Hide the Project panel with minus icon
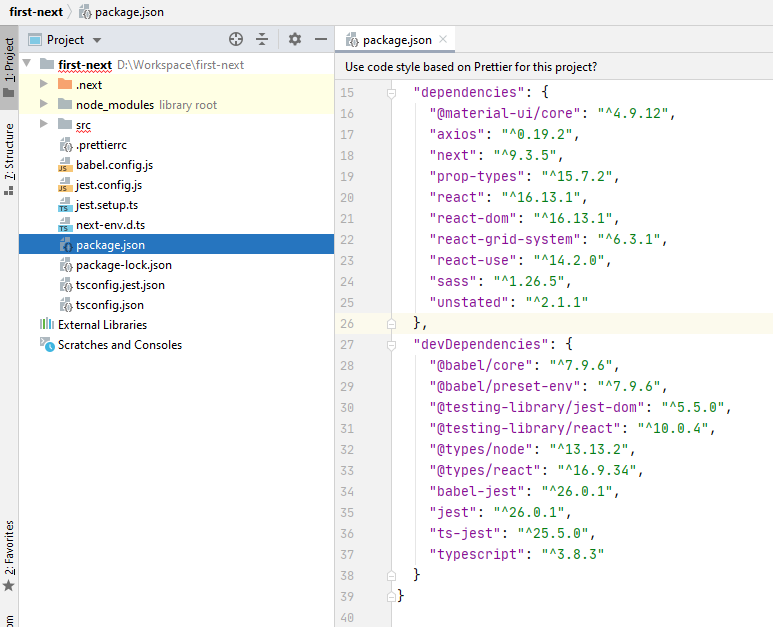This screenshot has width=773, height=627. point(321,39)
